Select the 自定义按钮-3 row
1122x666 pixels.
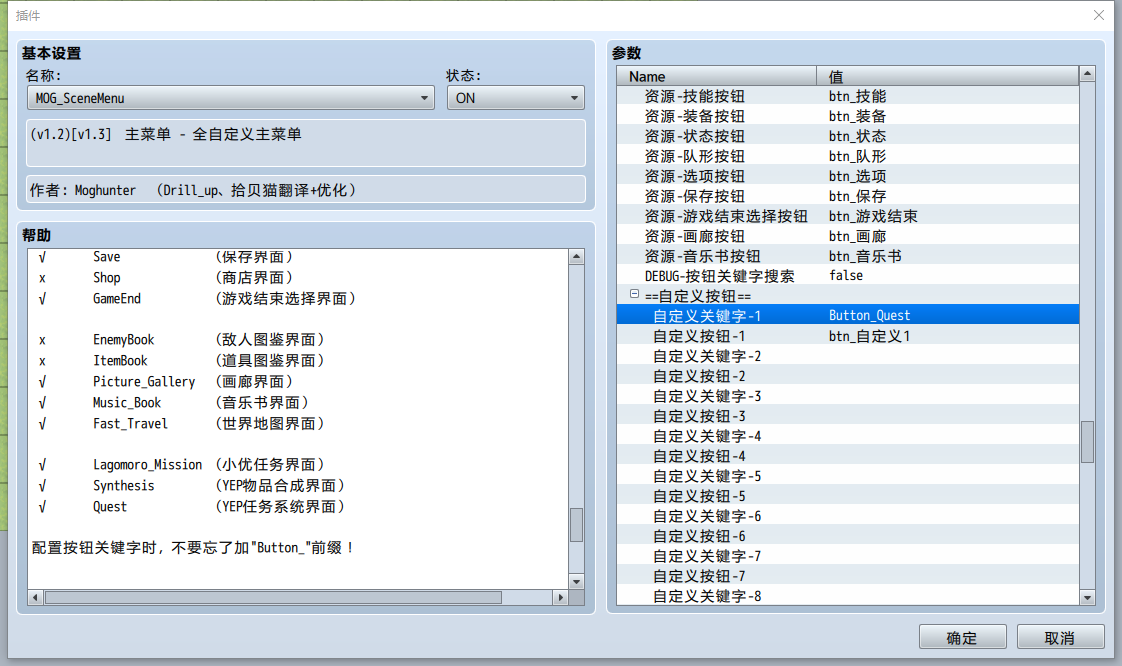(x=848, y=416)
